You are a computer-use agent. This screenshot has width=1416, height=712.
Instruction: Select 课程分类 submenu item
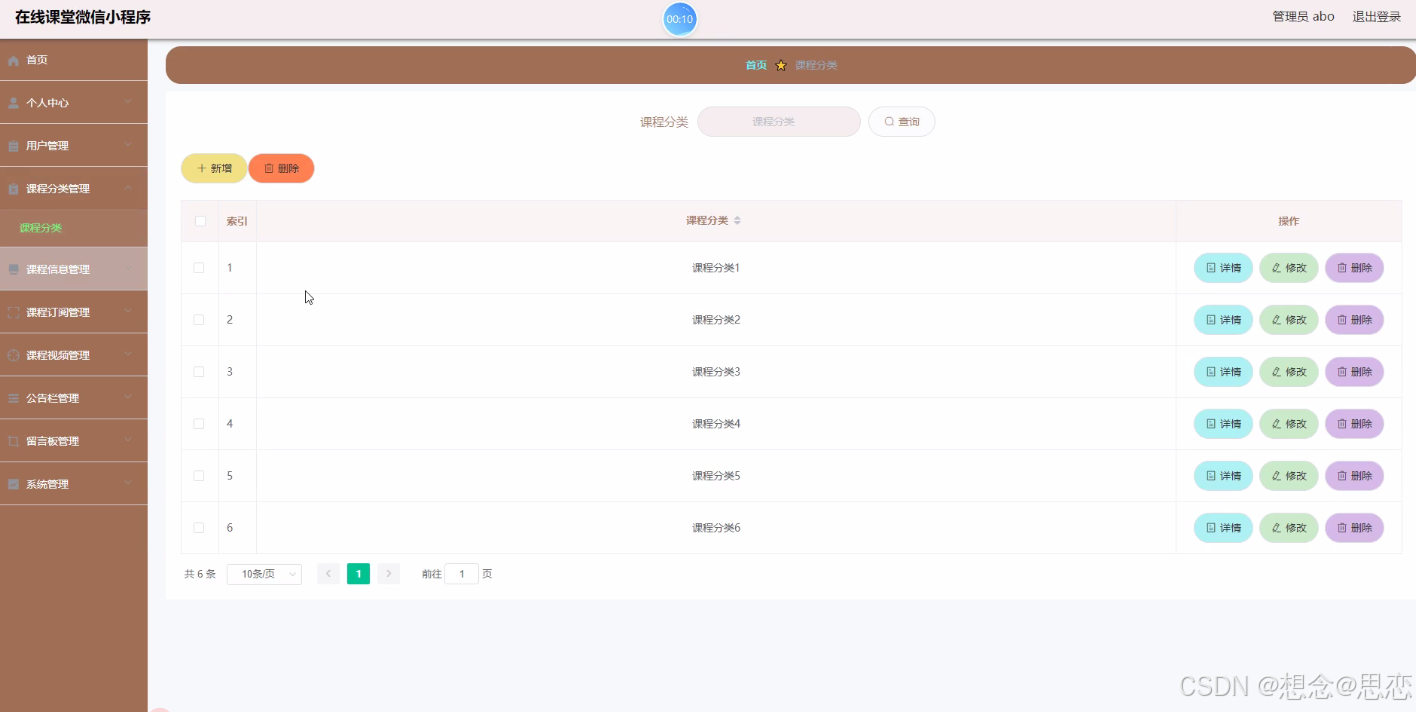click(74, 228)
